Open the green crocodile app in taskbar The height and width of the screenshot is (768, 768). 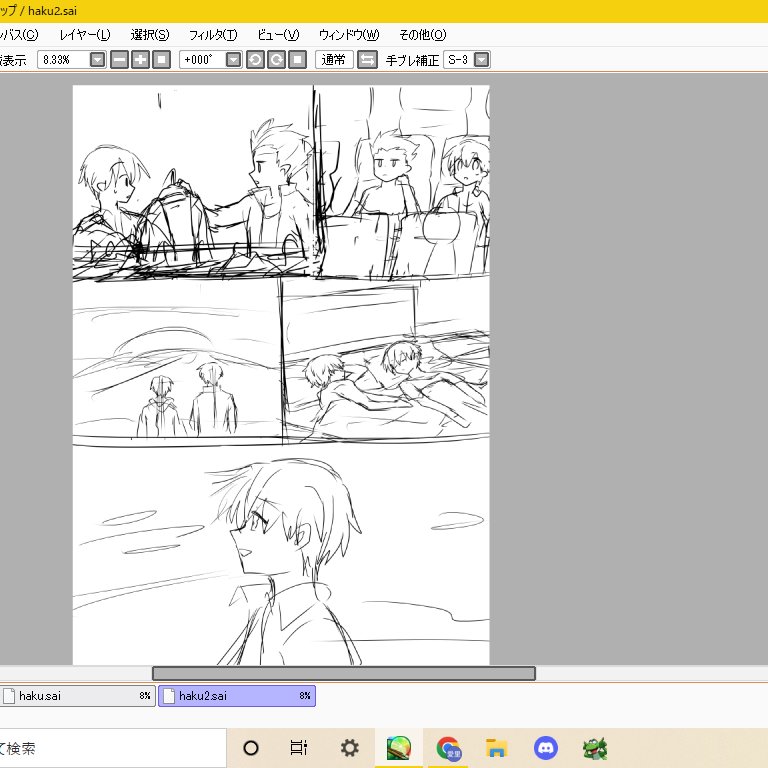pos(595,748)
